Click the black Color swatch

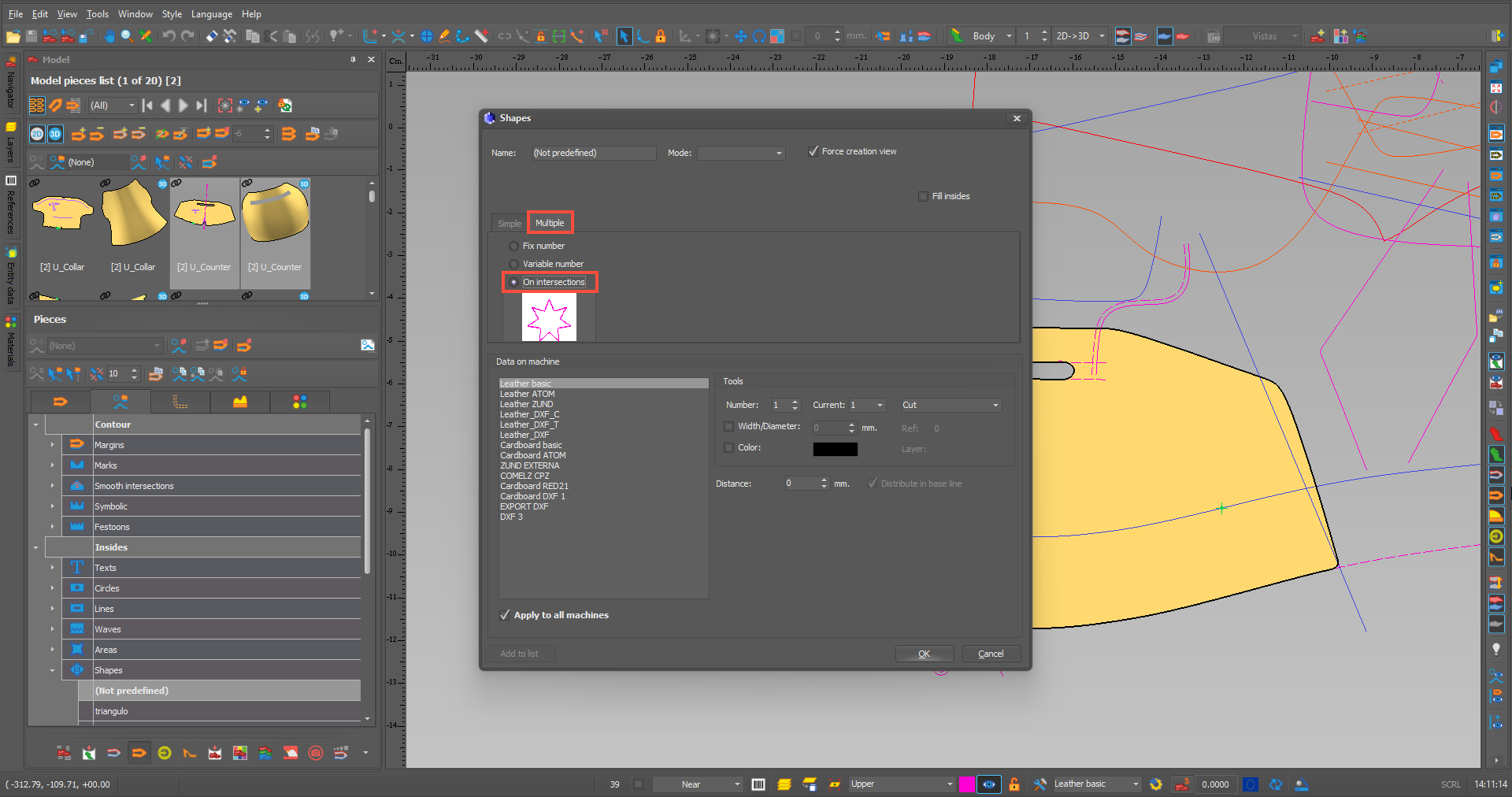[835, 449]
